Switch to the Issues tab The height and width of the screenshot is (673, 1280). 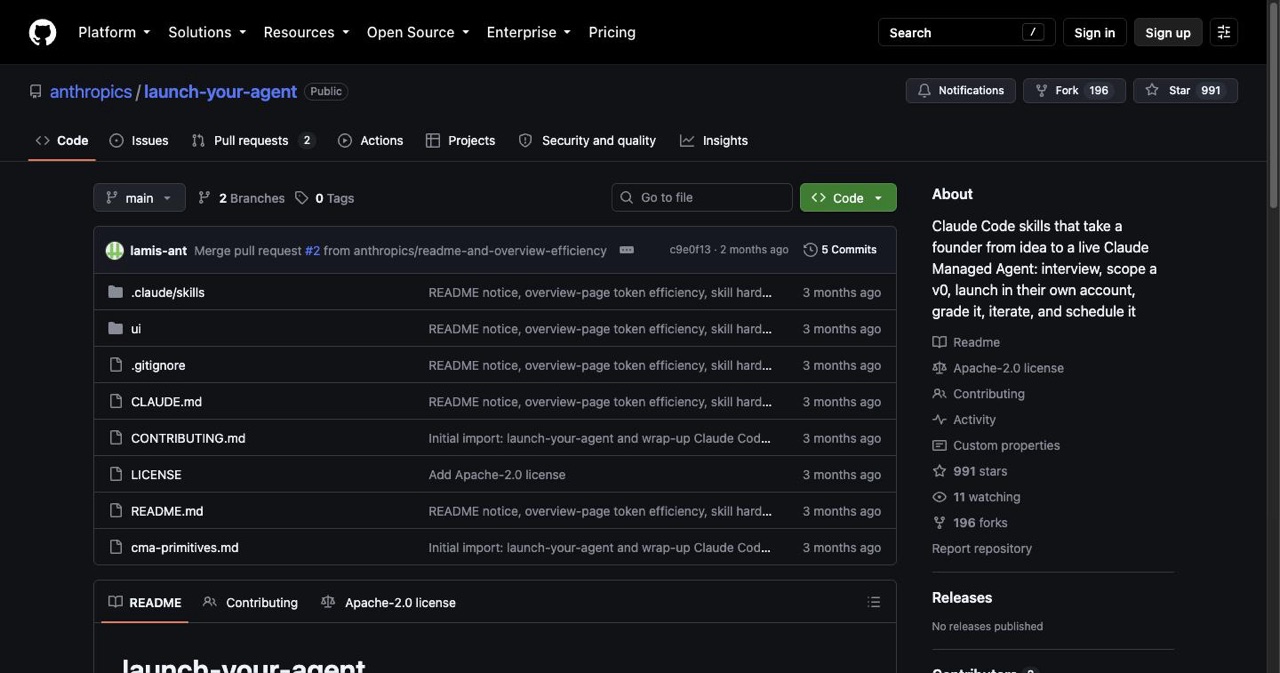139,141
